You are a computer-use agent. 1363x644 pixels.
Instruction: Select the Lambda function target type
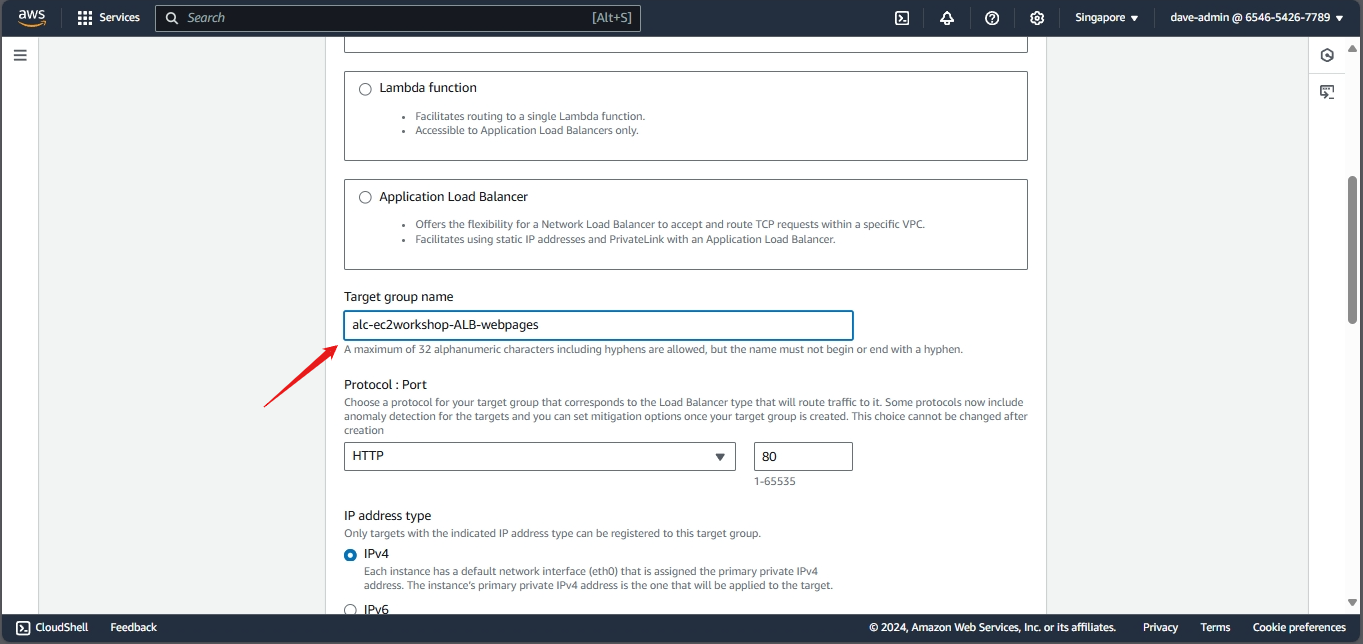coord(365,88)
